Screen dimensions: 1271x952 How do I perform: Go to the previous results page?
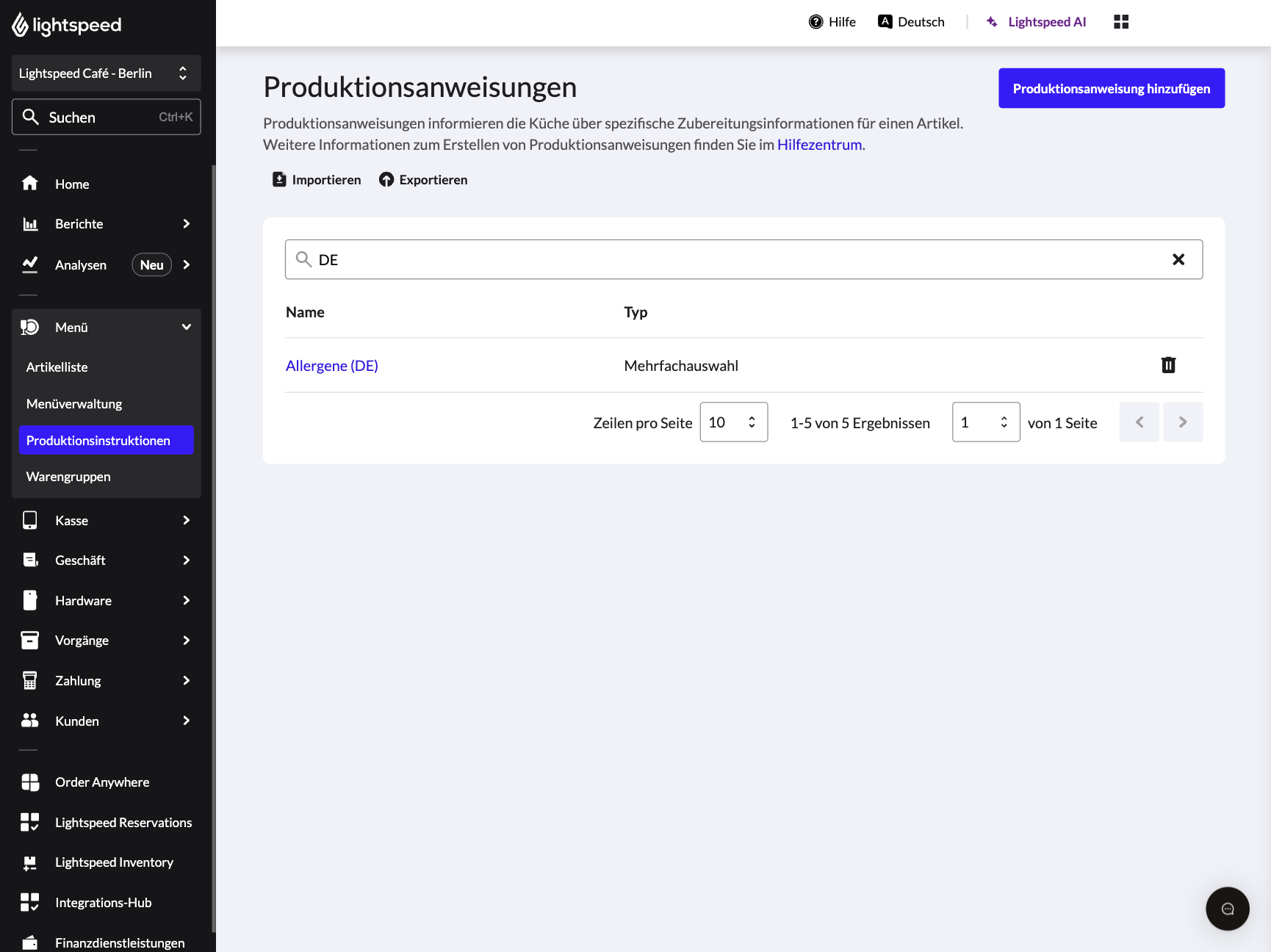pos(1139,422)
